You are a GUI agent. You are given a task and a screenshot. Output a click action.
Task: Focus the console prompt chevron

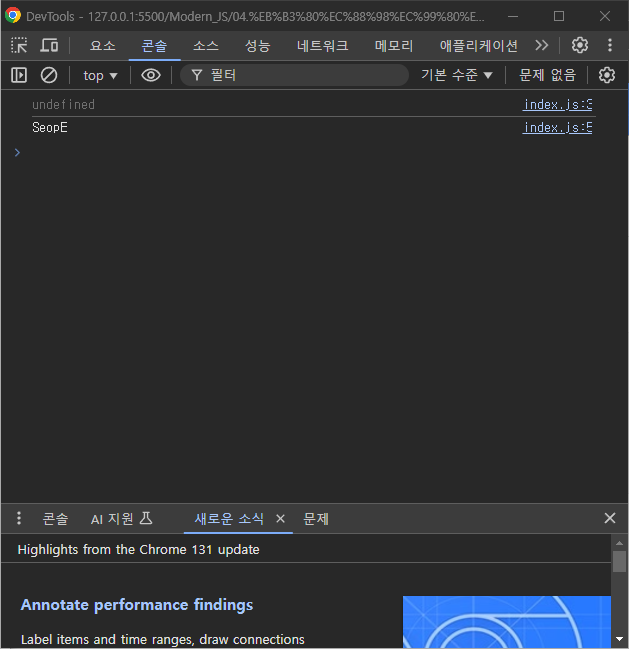17,153
